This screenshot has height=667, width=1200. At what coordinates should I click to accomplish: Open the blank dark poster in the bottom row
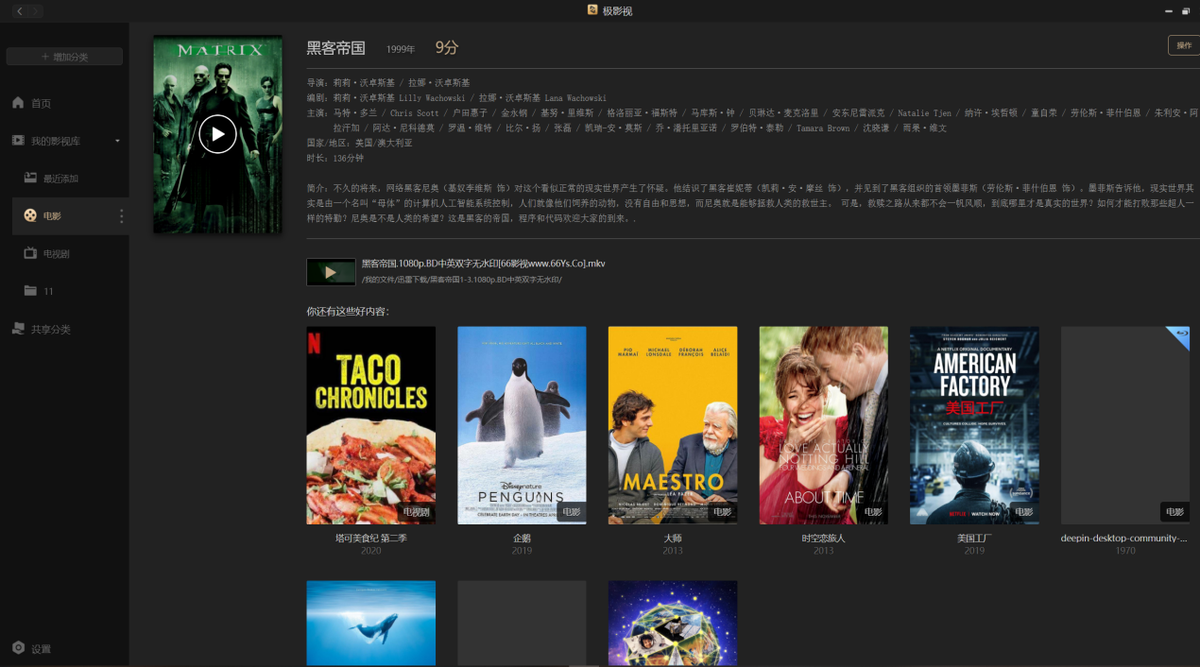522,623
